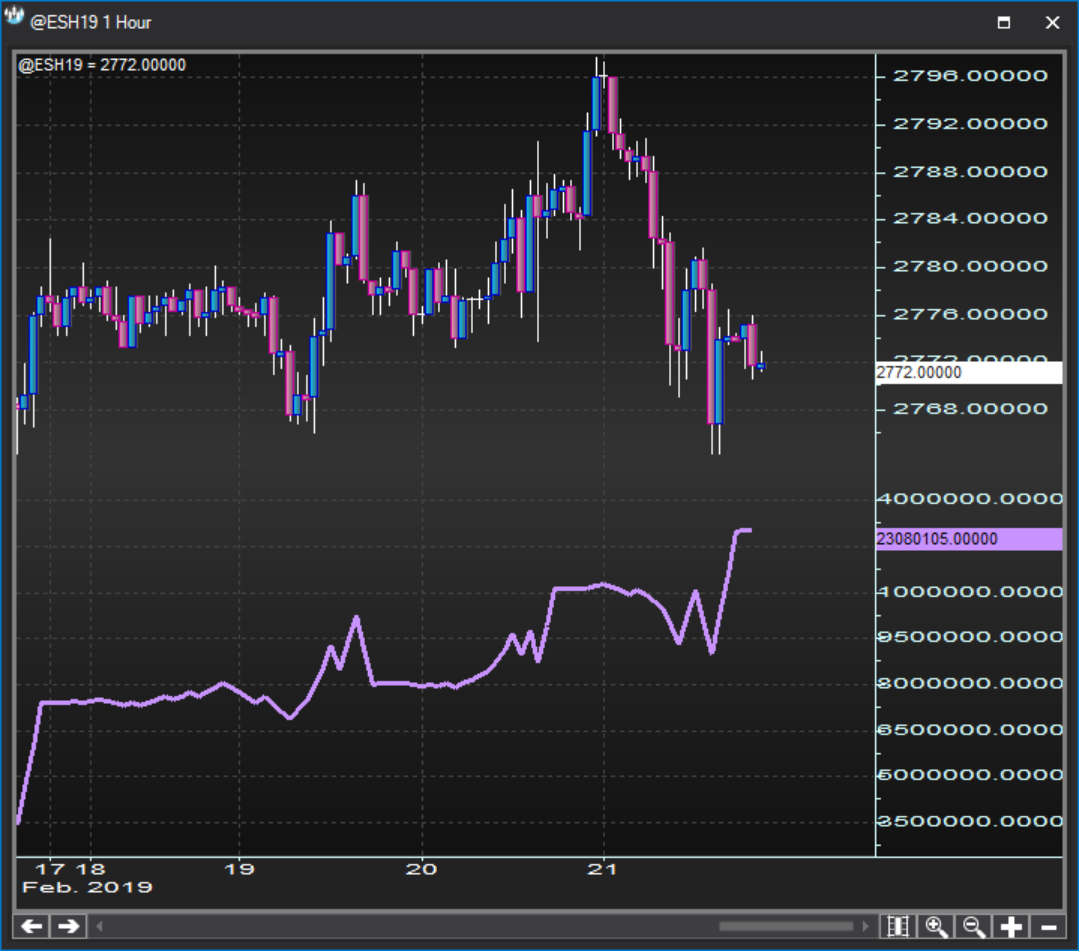Image resolution: width=1079 pixels, height=951 pixels.
Task: Click the date label 19 on time axis
Action: pyautogui.click(x=239, y=869)
